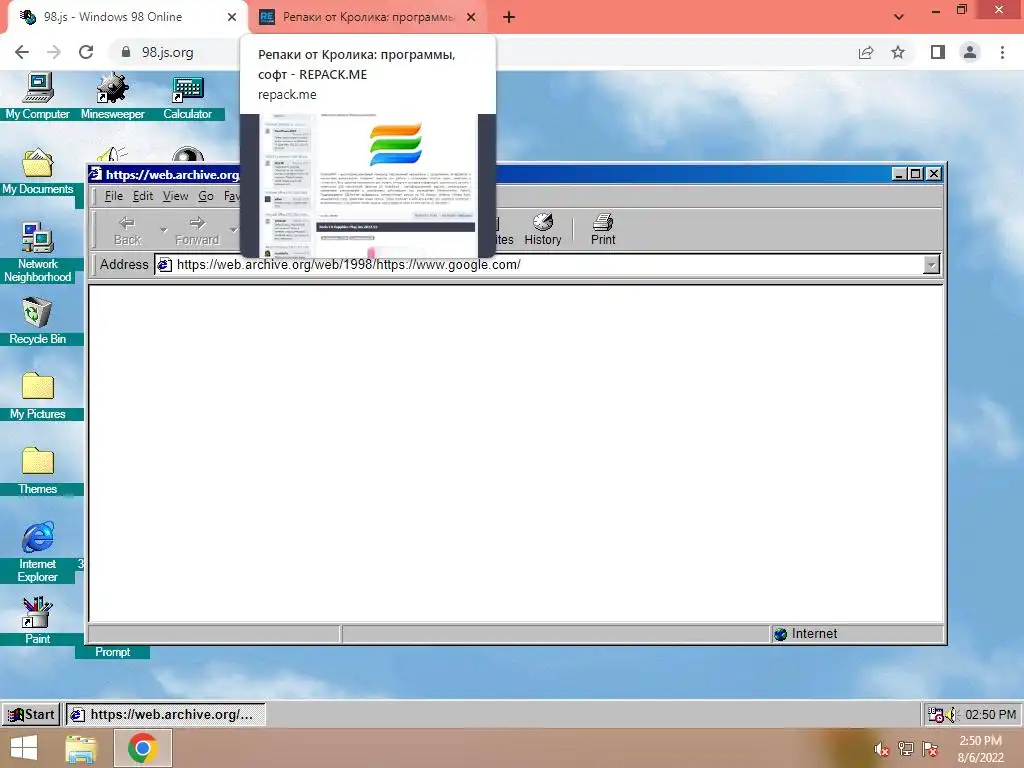Screen dimensions: 1024x768
Task: Click the Chrome 98.js.org address bar
Action: (x=168, y=52)
